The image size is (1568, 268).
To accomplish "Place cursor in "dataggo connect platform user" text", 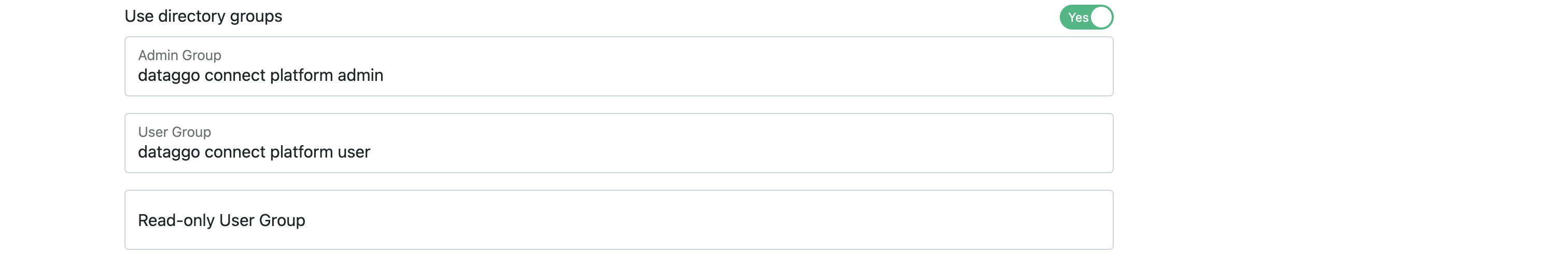I will tap(254, 152).
